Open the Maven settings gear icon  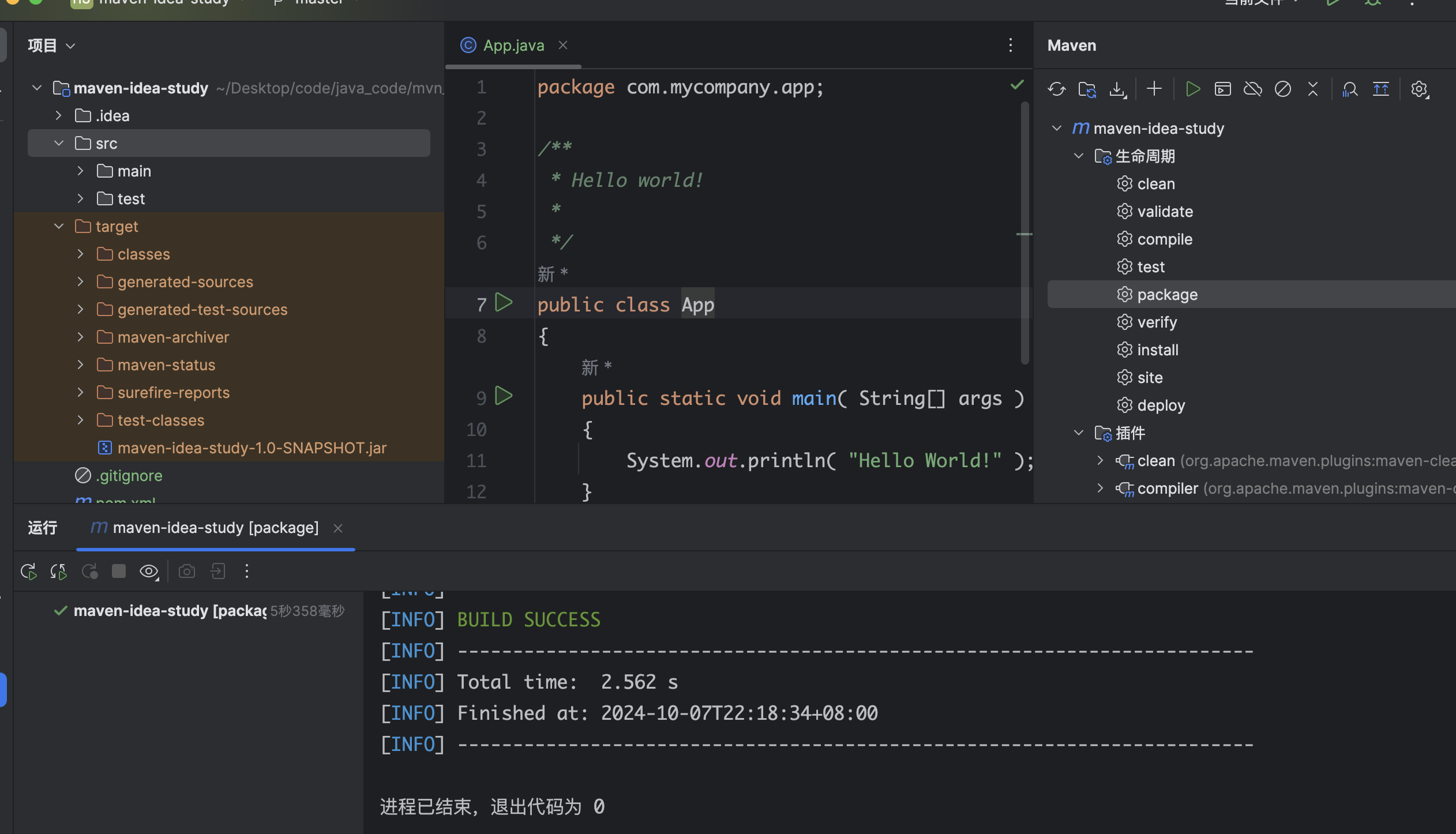point(1419,89)
